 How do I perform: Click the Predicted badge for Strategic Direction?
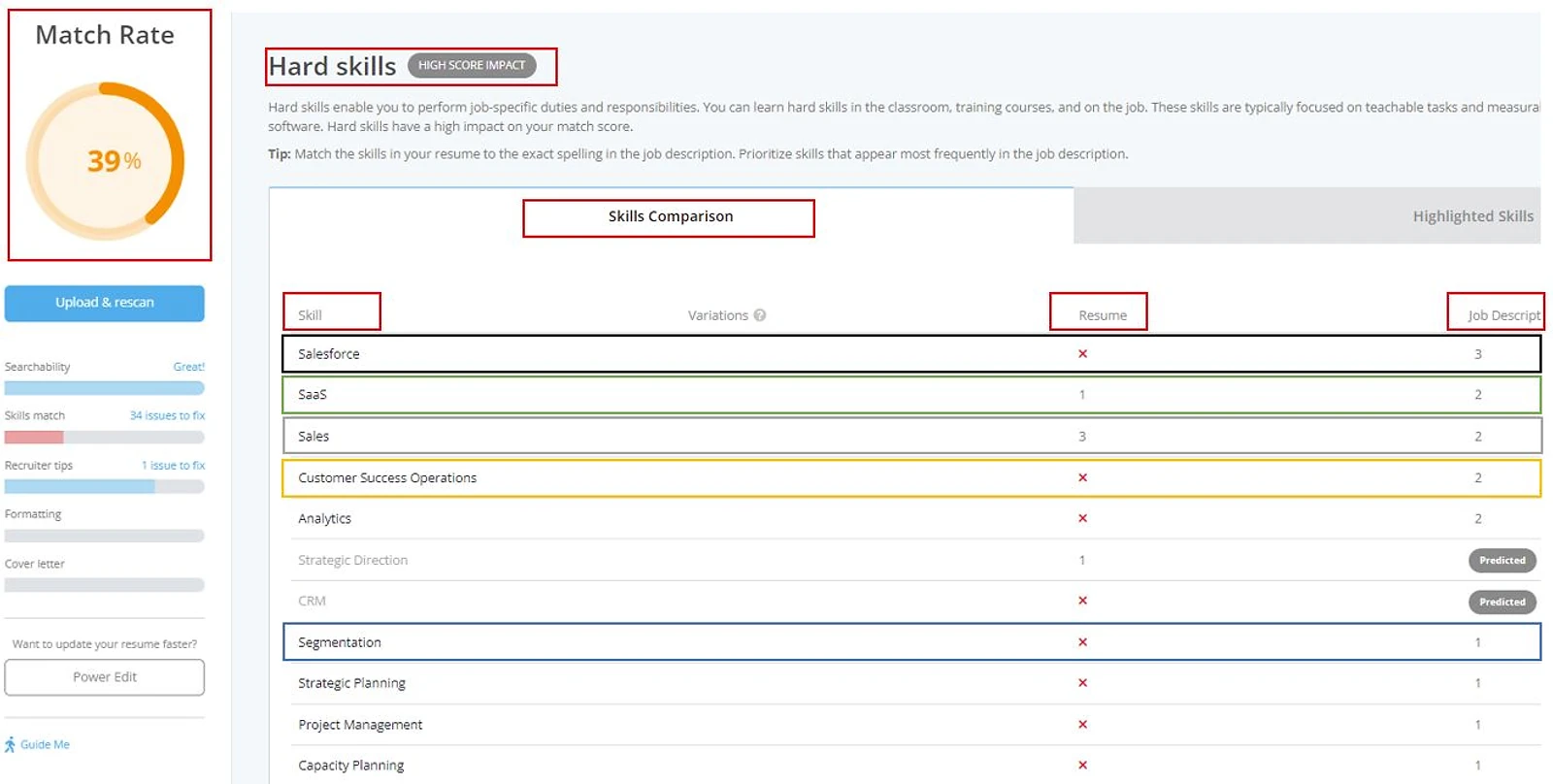point(1502,560)
